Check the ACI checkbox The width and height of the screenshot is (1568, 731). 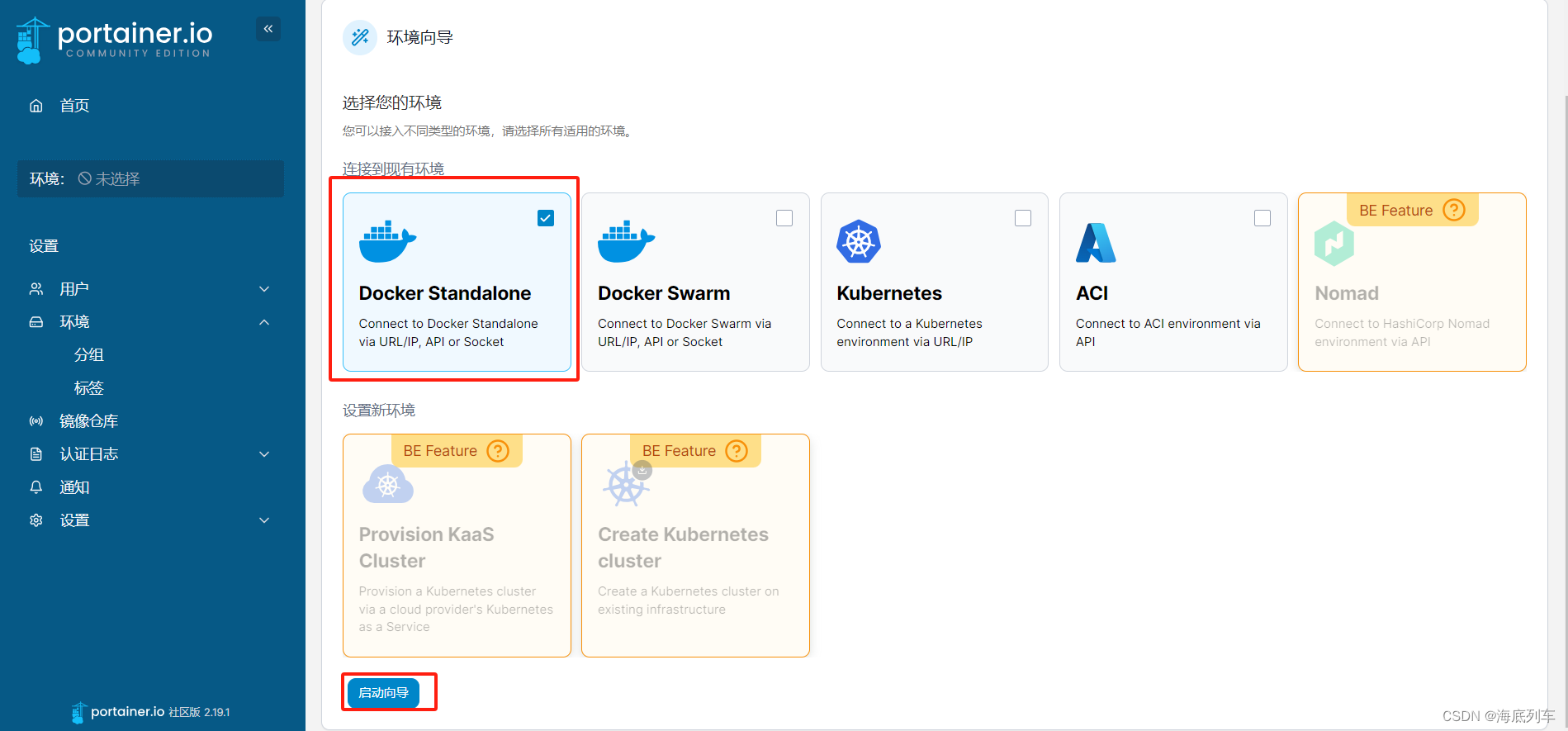point(1262,218)
